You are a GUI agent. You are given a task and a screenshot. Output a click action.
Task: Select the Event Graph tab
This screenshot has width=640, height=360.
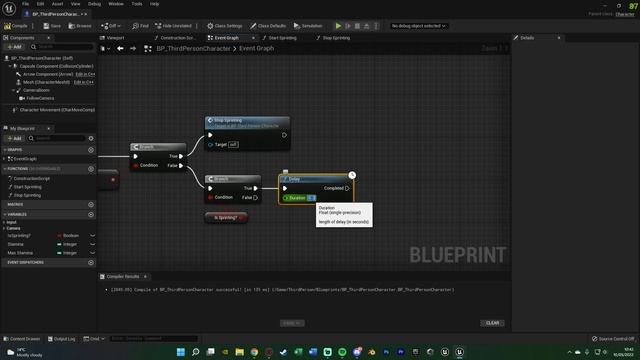pos(226,38)
